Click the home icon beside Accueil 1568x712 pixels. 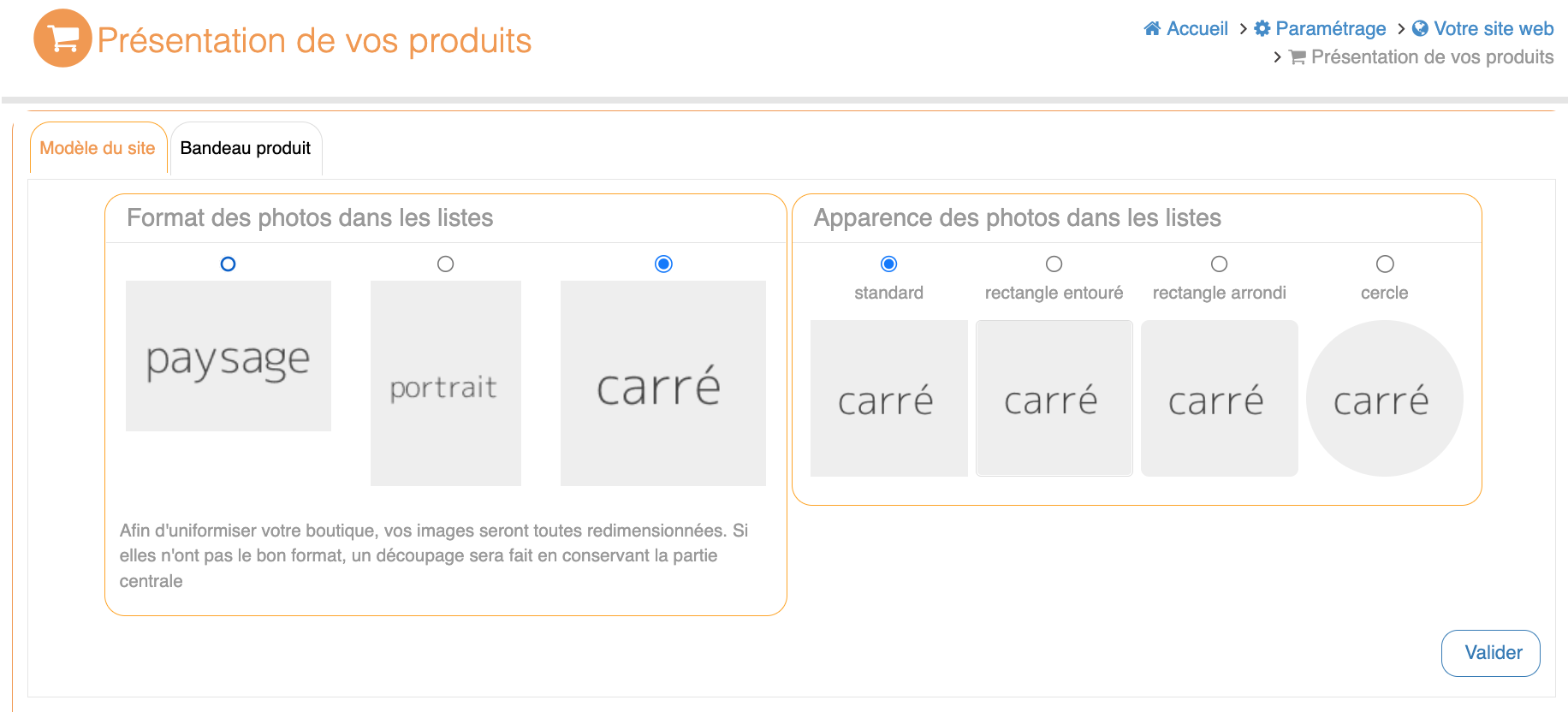(x=1152, y=29)
